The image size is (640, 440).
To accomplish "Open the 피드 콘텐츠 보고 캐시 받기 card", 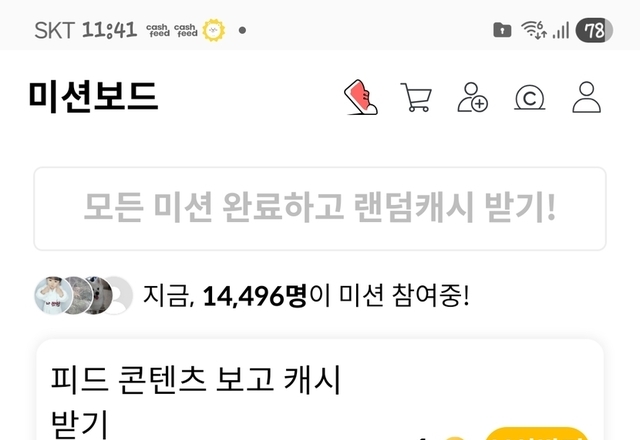I will (x=320, y=389).
